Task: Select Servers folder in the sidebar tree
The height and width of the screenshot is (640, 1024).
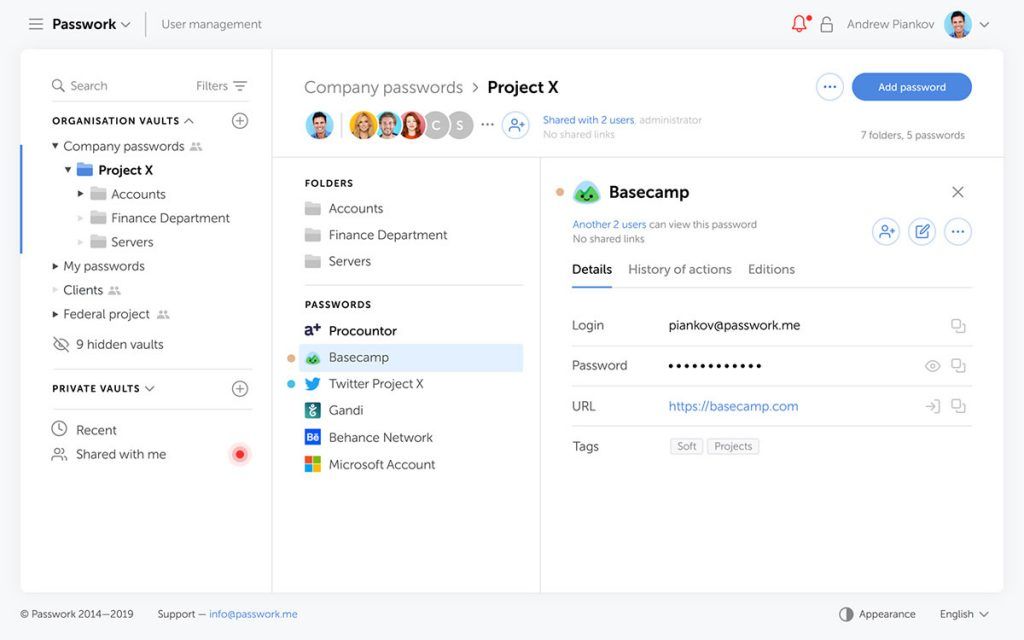Action: click(x=131, y=242)
